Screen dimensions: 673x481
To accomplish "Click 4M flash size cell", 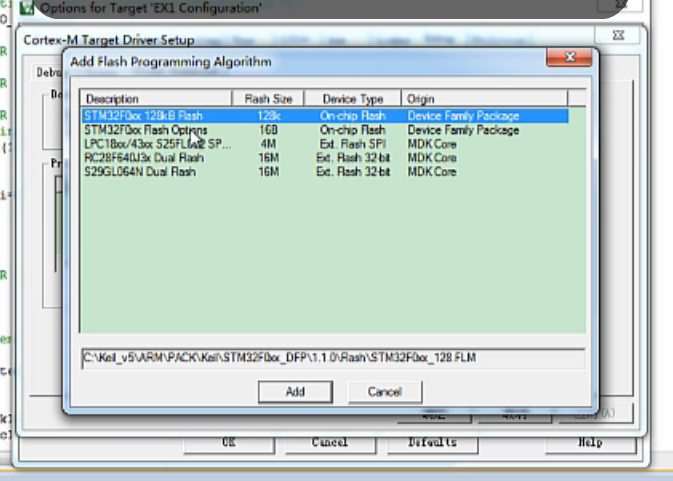I will tap(268, 144).
